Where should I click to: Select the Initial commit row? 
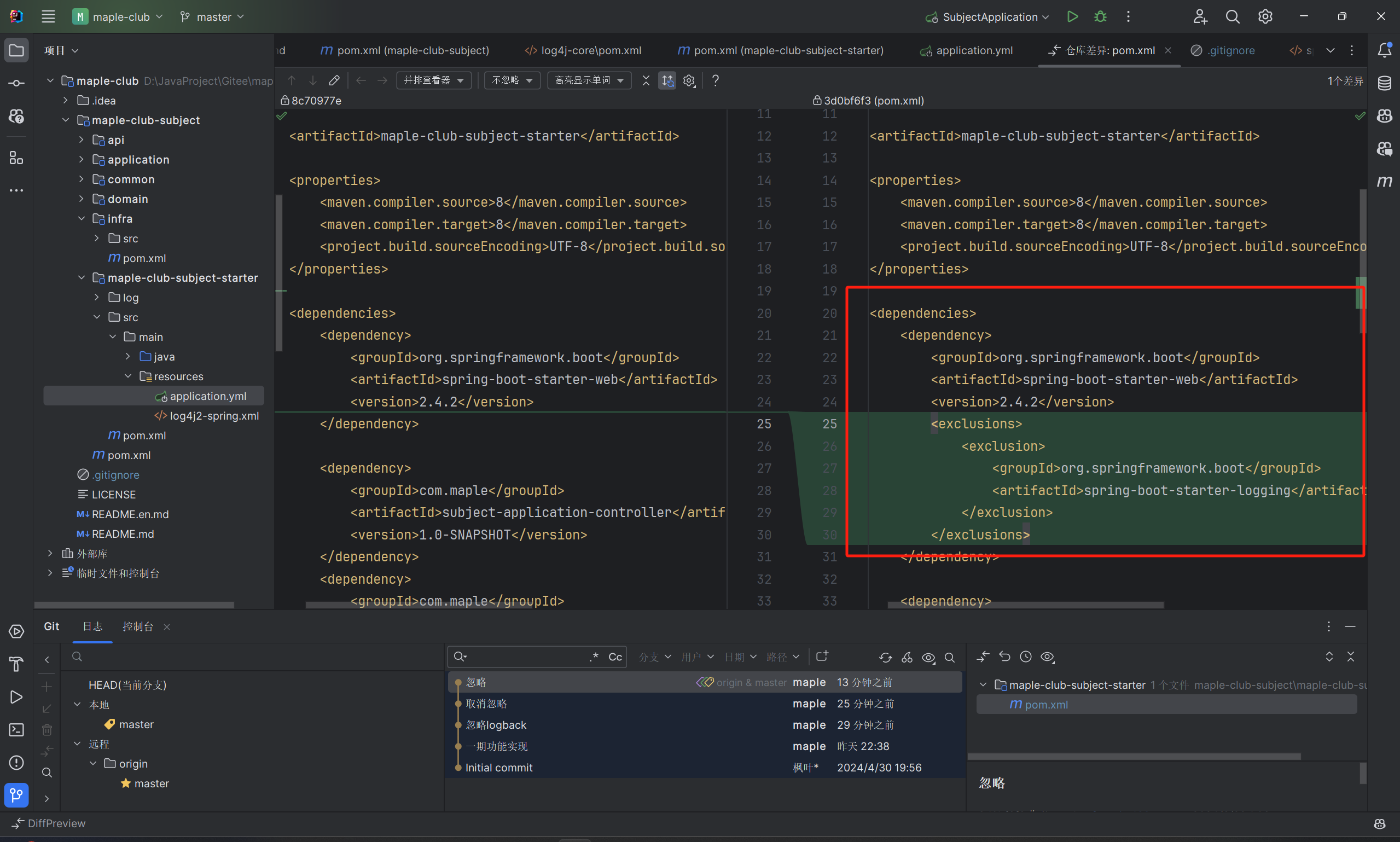tap(705, 768)
